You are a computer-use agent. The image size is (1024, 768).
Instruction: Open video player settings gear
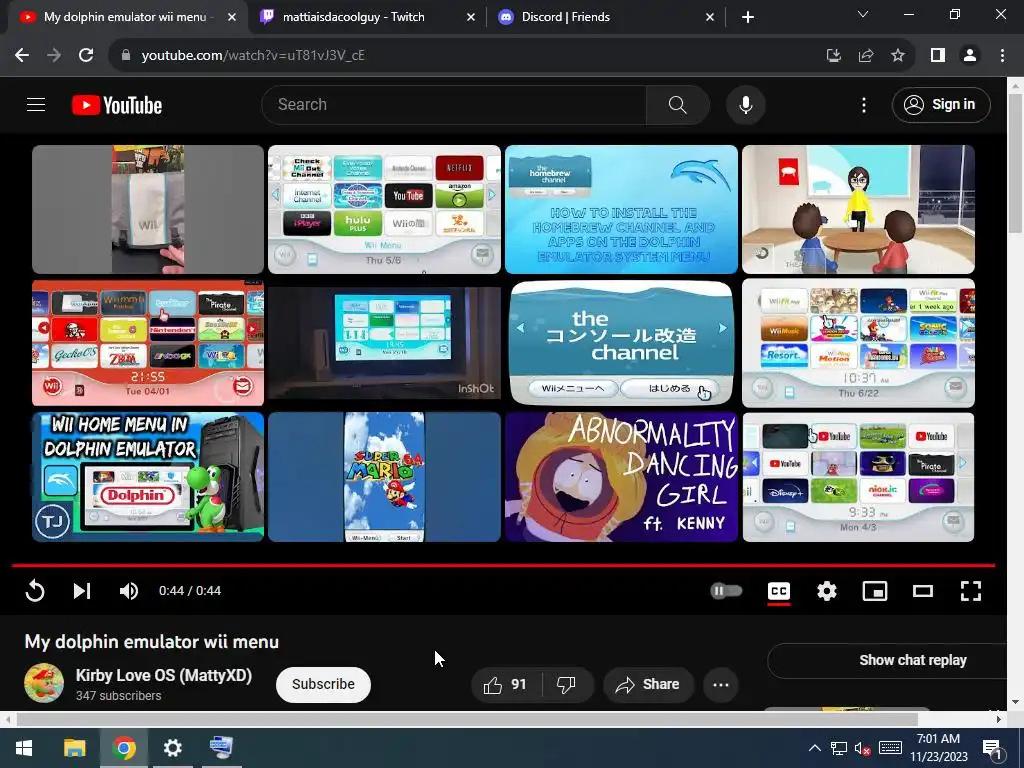point(827,591)
